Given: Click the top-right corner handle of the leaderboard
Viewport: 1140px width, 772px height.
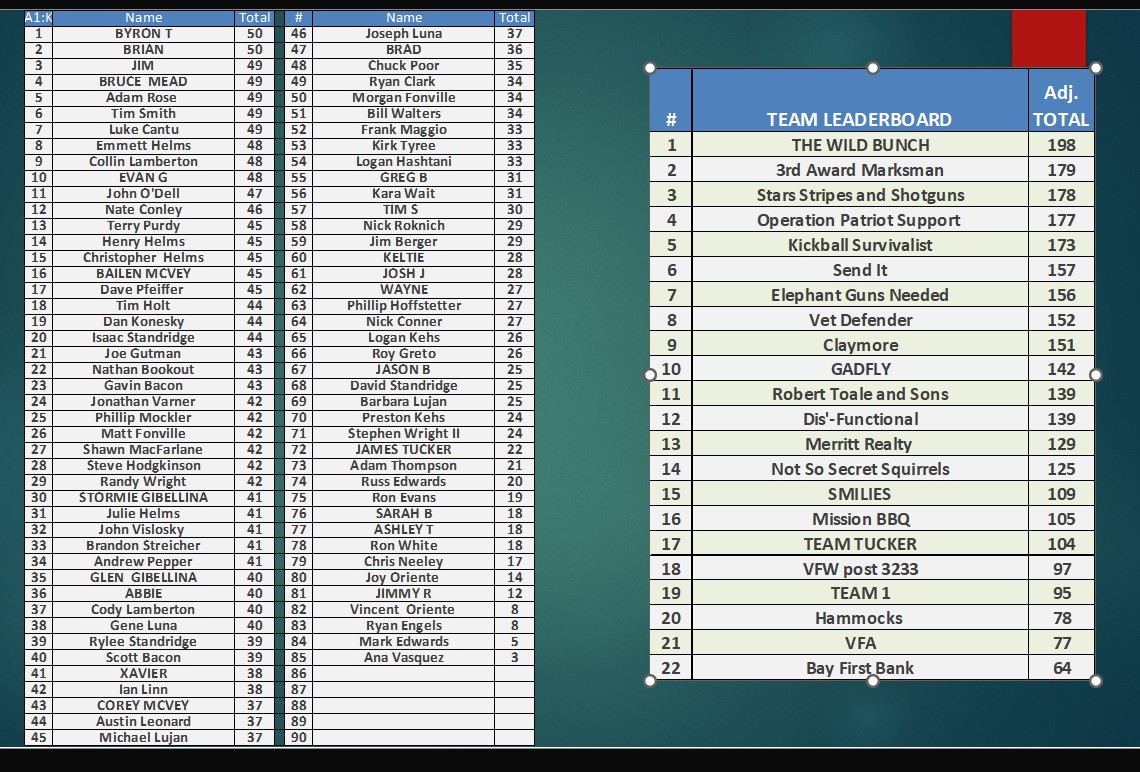Looking at the screenshot, I should (1096, 68).
